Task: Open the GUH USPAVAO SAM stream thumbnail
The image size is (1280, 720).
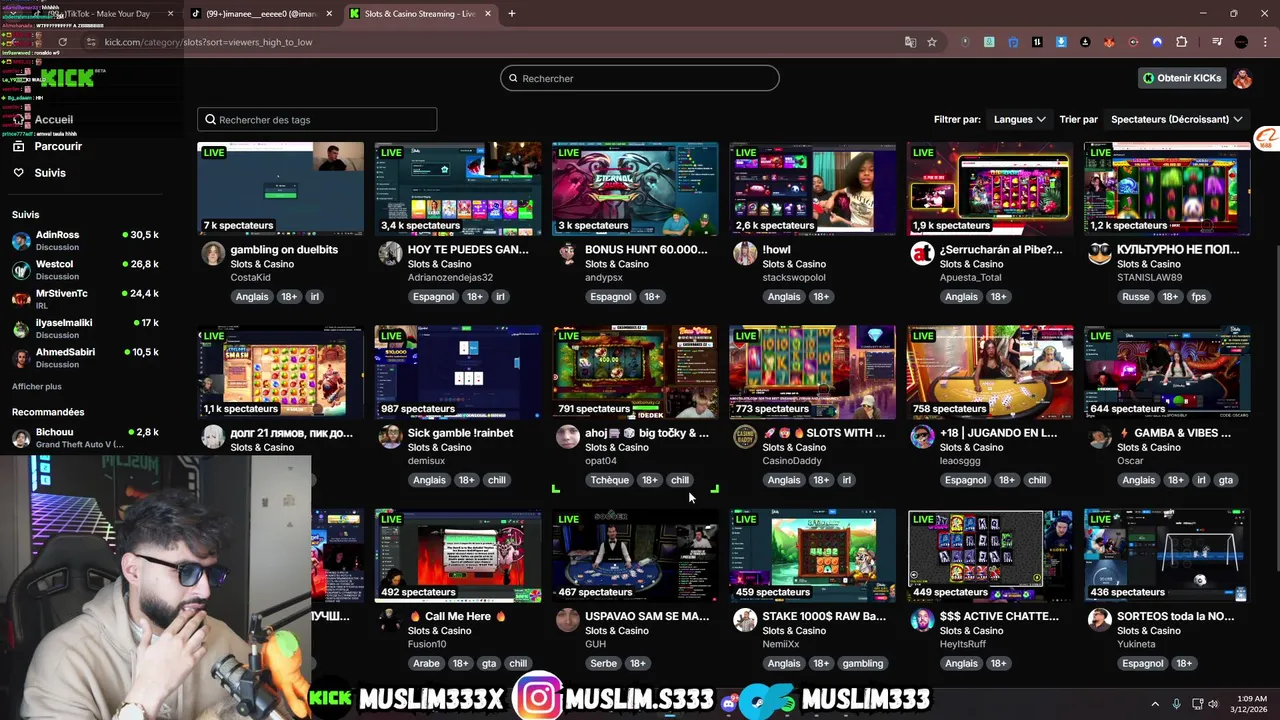Action: tap(635, 555)
